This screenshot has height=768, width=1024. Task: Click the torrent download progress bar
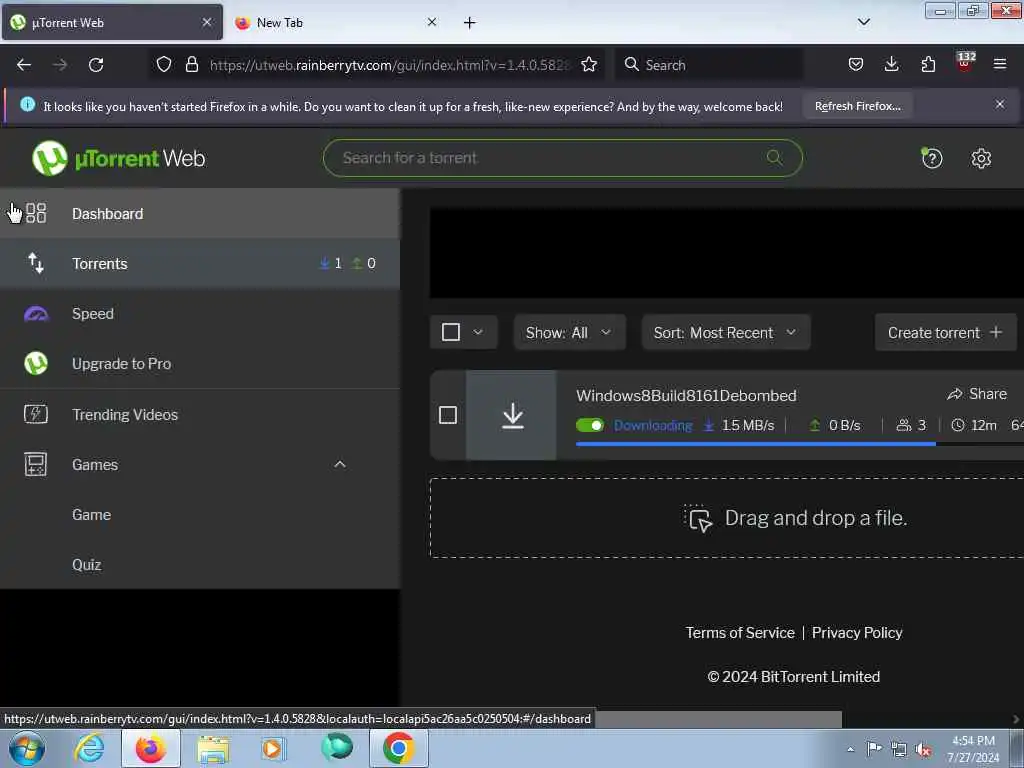(800, 444)
